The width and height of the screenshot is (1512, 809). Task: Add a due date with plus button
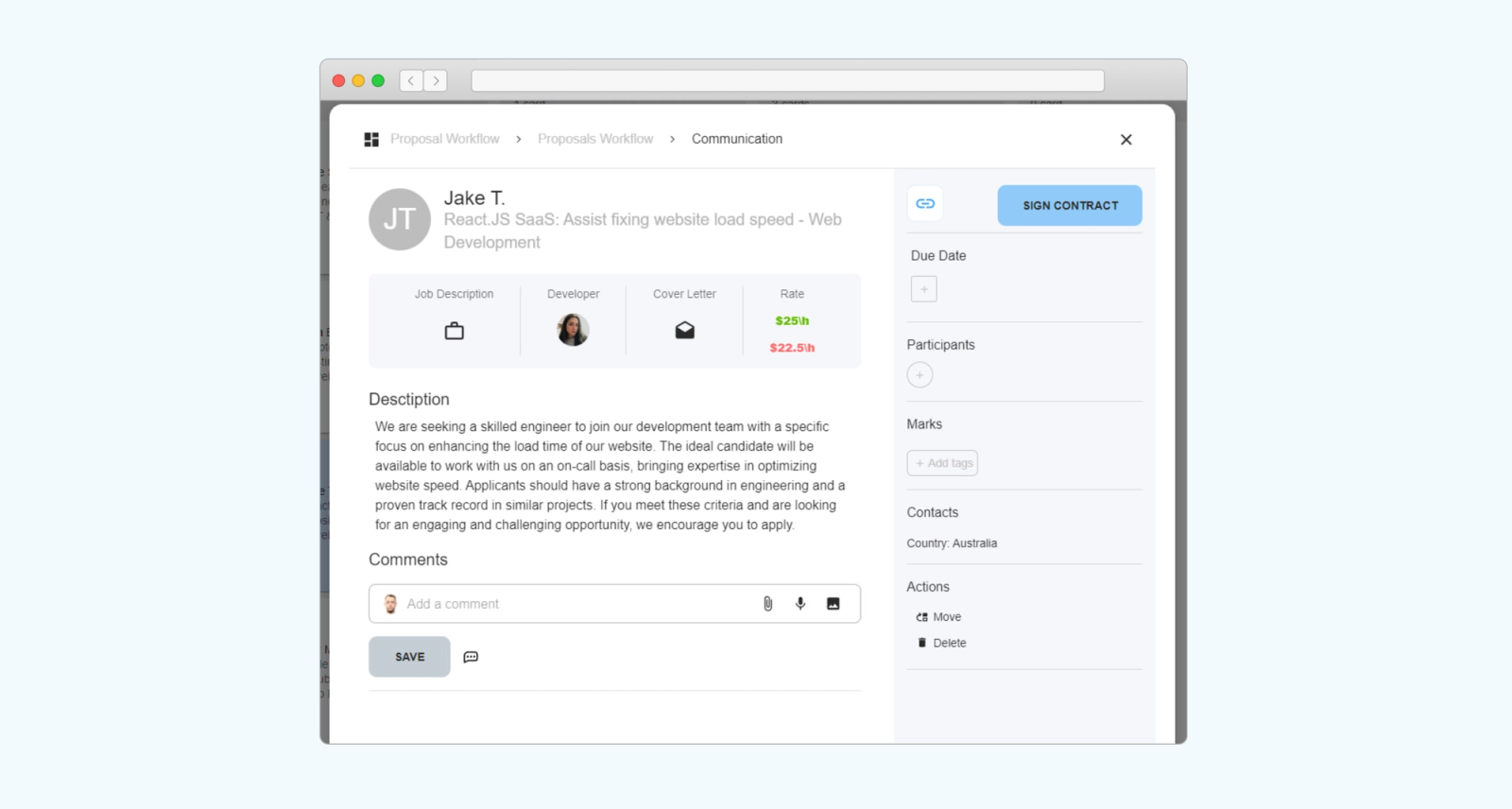point(924,289)
